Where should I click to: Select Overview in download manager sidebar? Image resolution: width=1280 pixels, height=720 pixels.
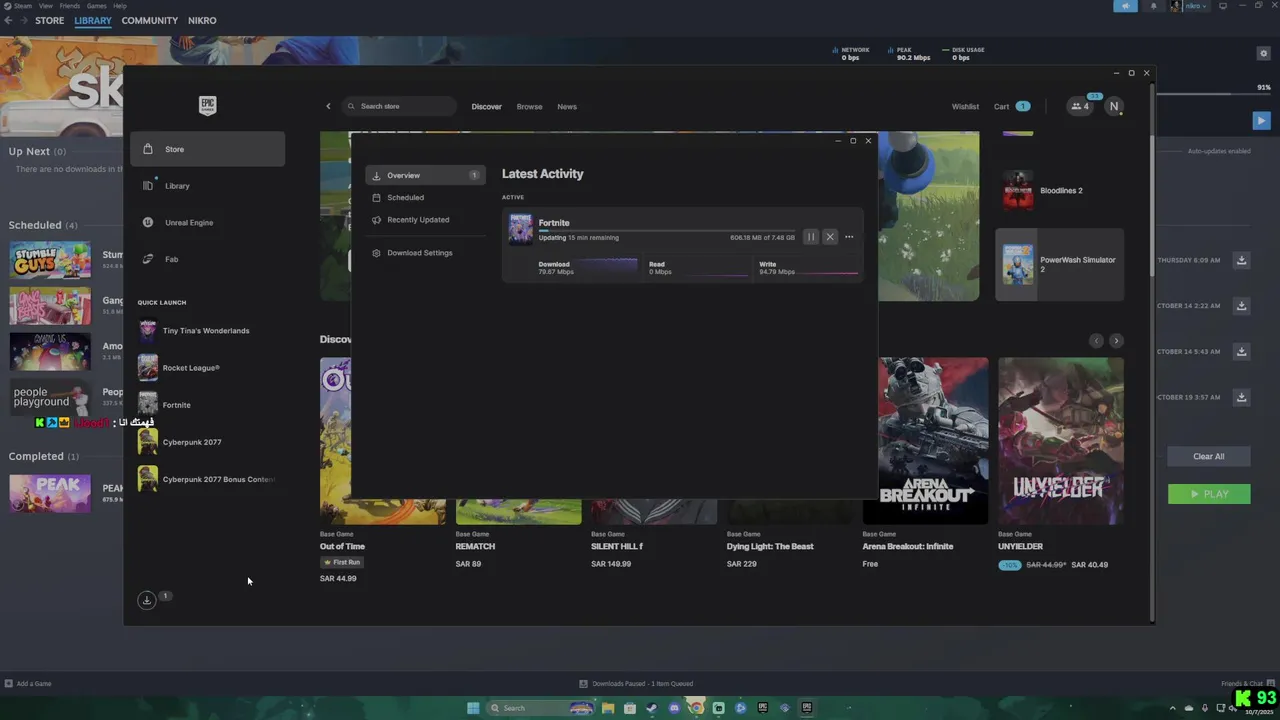coord(425,175)
